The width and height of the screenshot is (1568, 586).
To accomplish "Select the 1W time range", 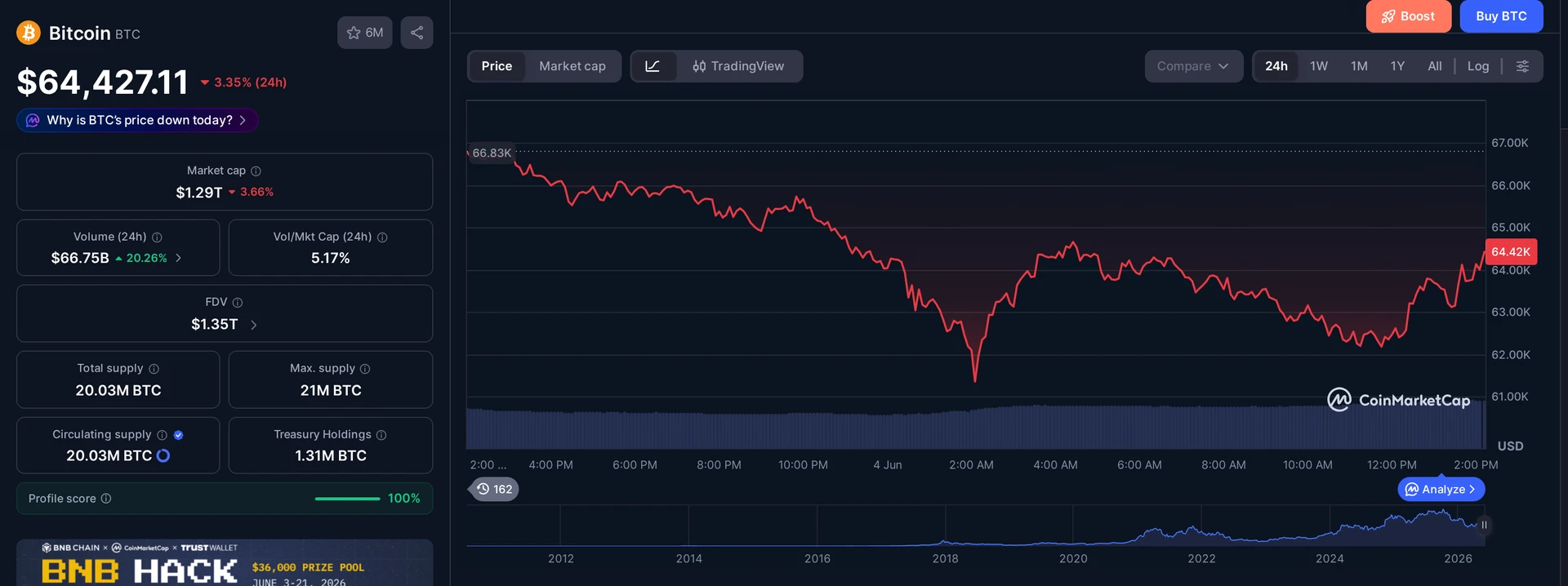I will click(1319, 66).
